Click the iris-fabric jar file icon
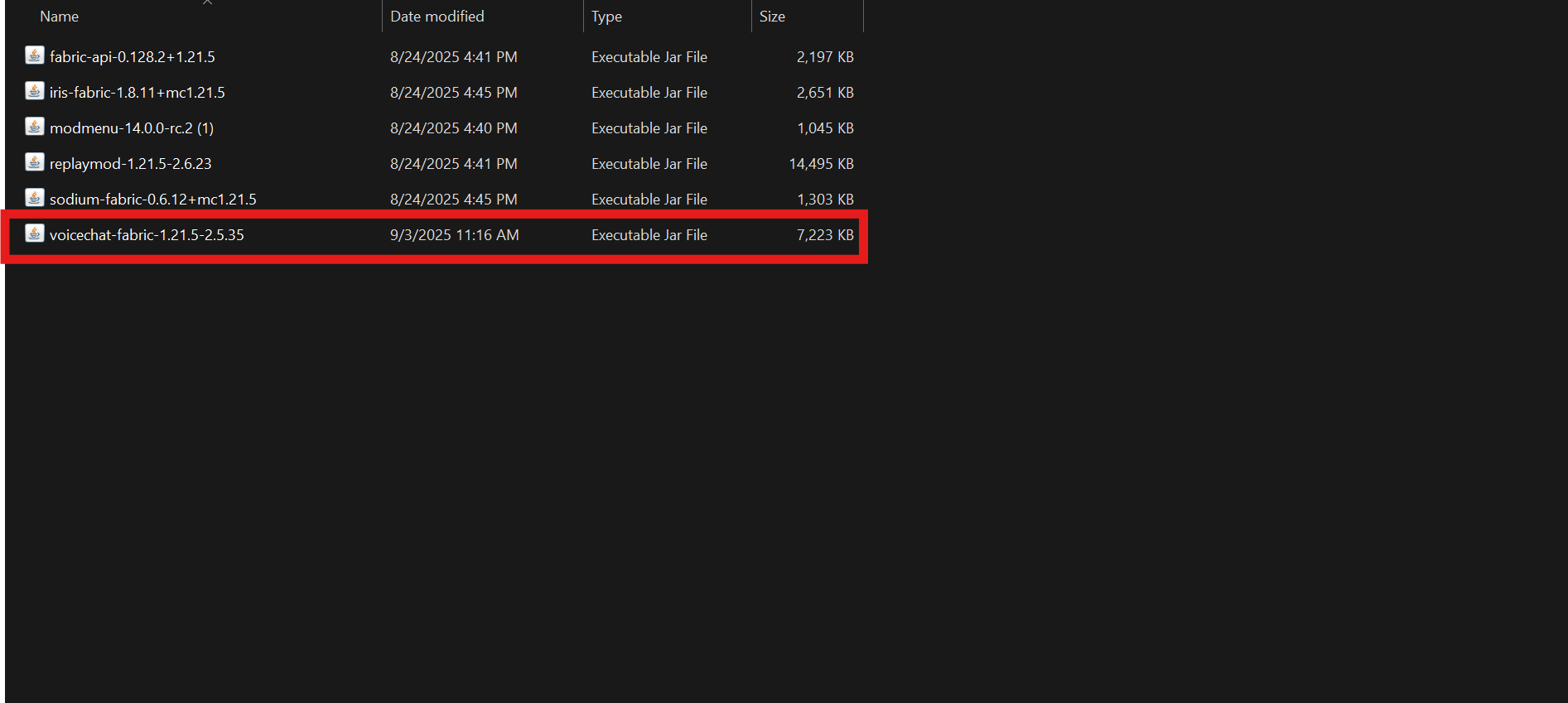The height and width of the screenshot is (703, 1568). click(x=34, y=91)
